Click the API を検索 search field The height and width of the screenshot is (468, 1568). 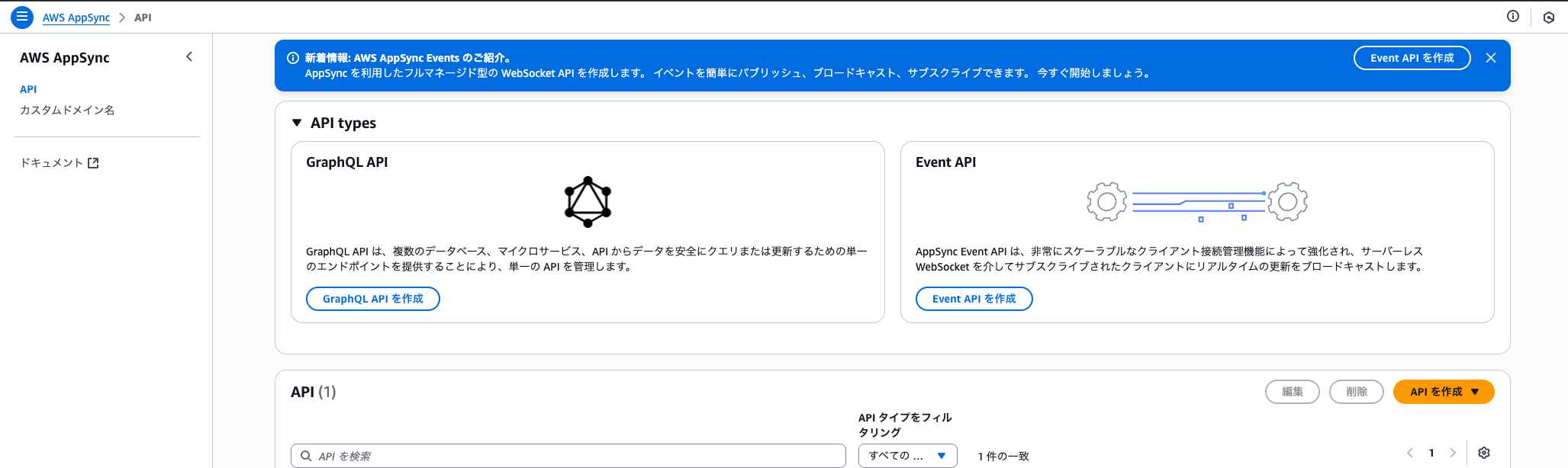tap(568, 456)
